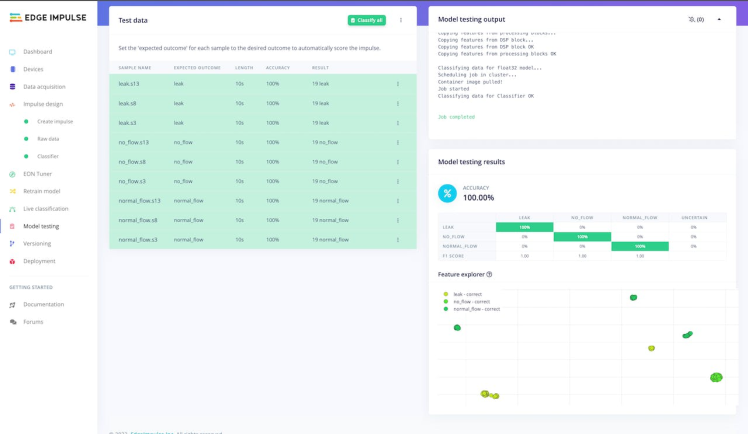Select the leak.s13 sample name

(129, 84)
